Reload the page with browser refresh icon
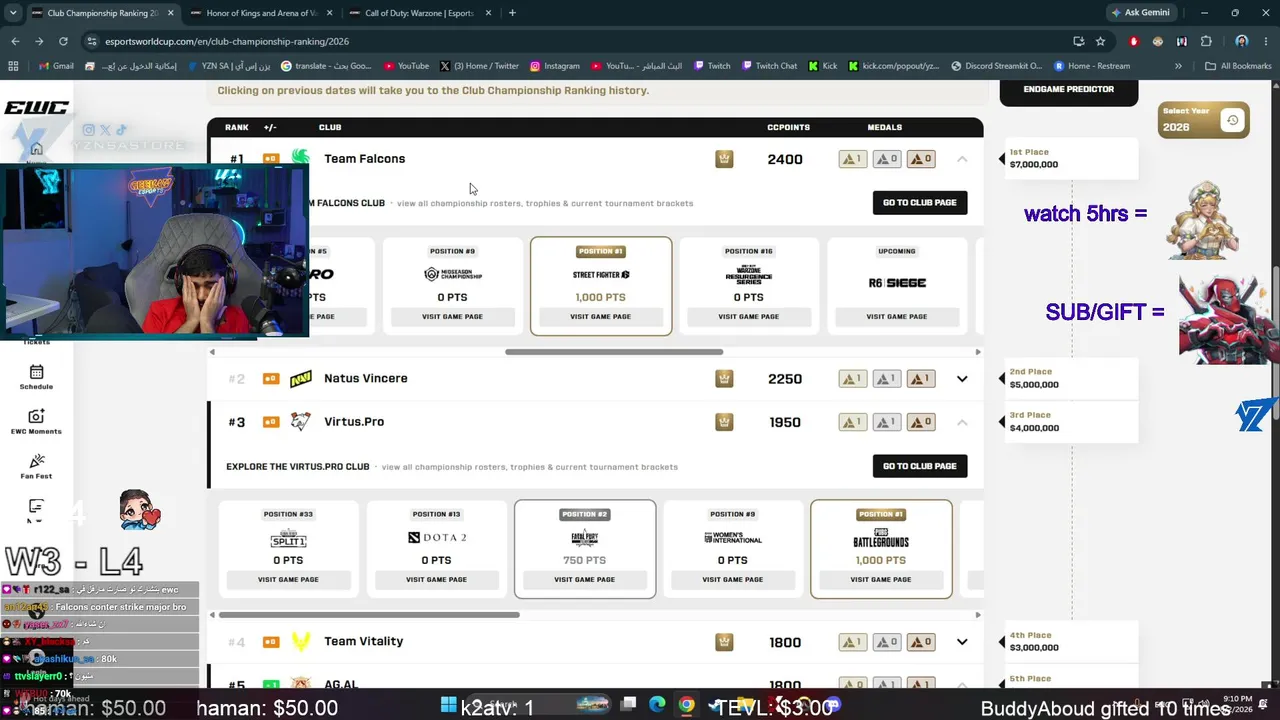Viewport: 1280px width, 720px height. point(63,41)
